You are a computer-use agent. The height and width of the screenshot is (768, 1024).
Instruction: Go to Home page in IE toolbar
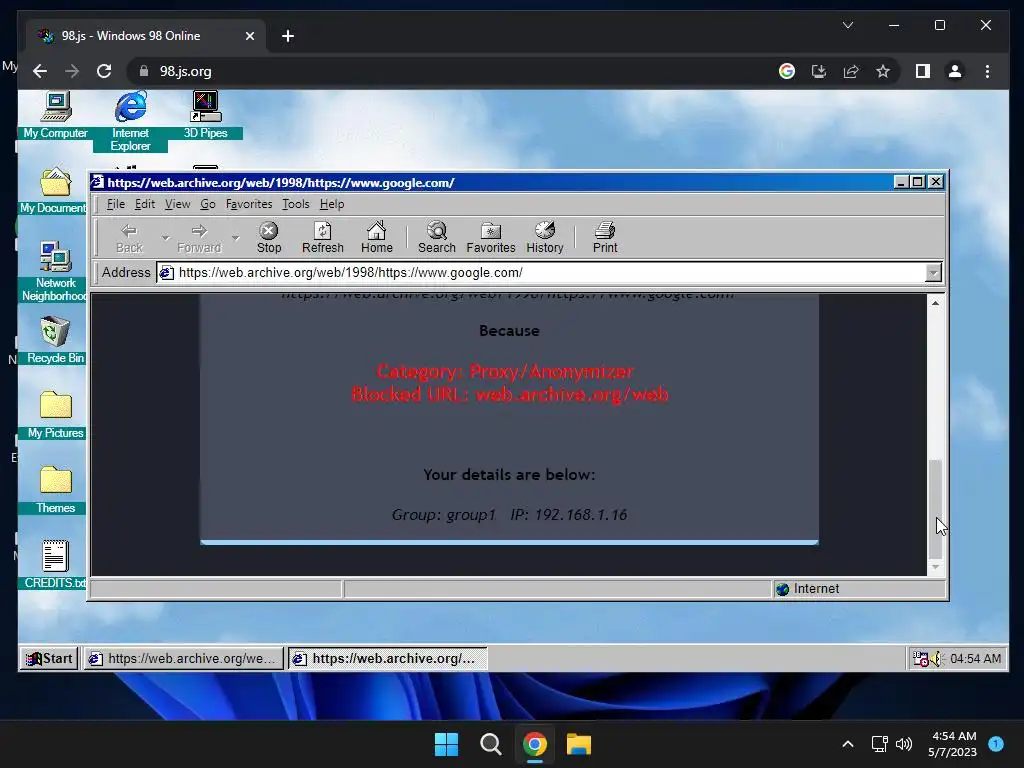pyautogui.click(x=377, y=238)
